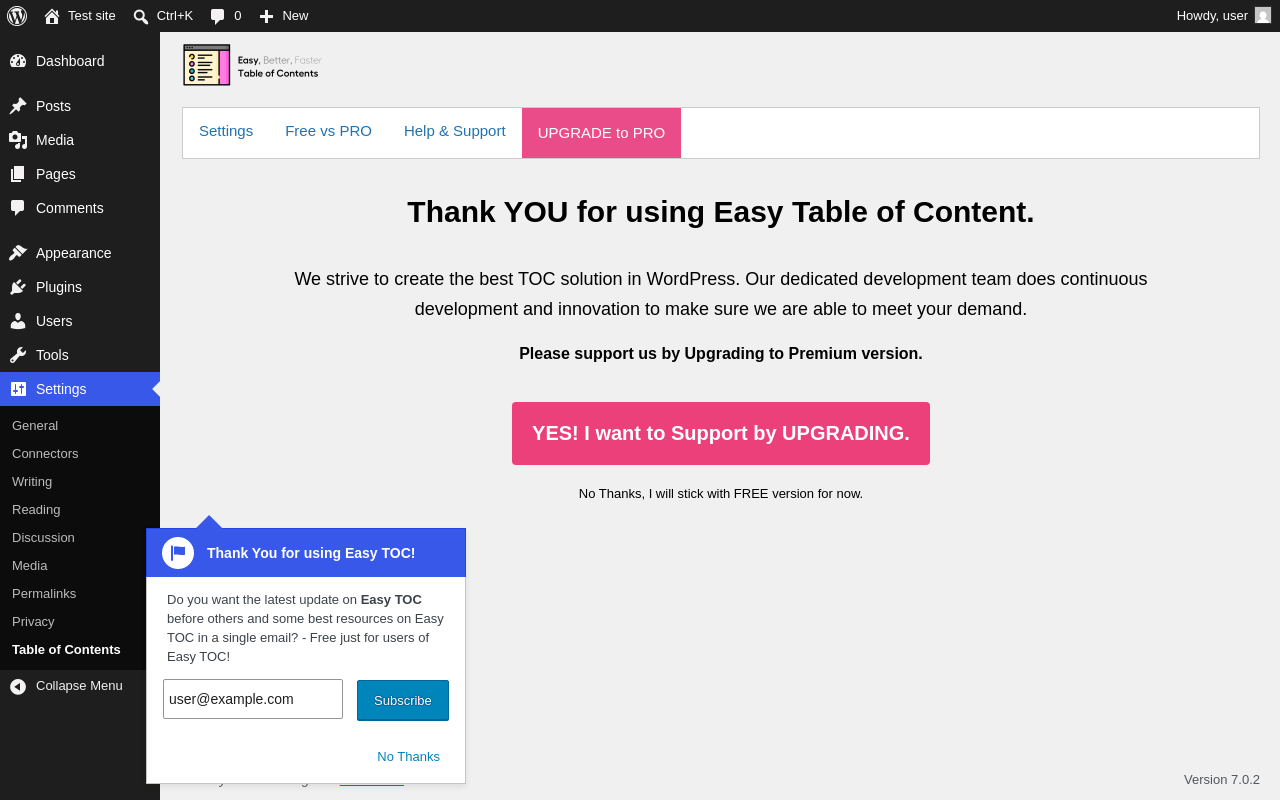The image size is (1280, 800).
Task: Open the Dashboard gauge icon
Action: click(18, 61)
